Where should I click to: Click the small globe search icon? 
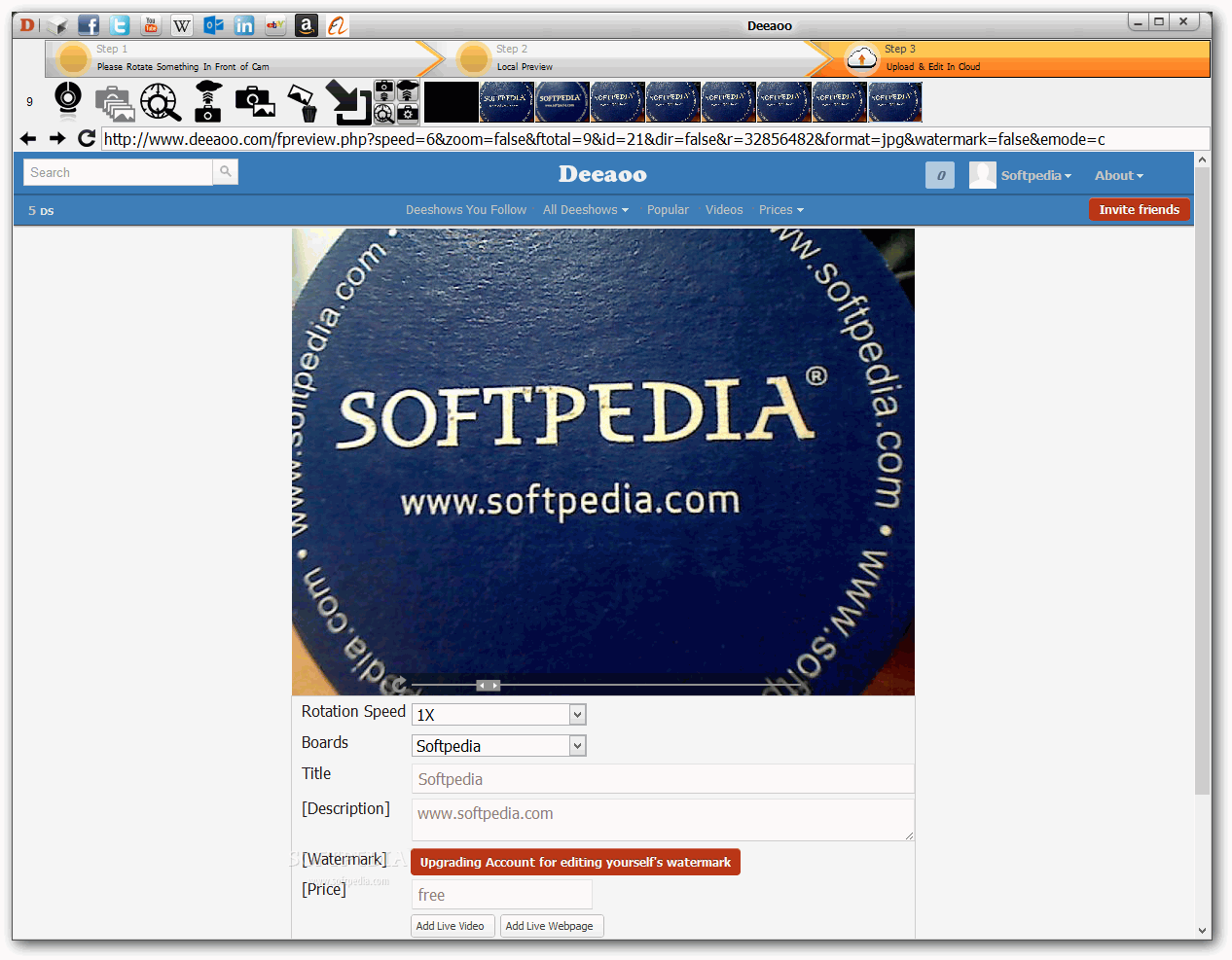tap(384, 114)
